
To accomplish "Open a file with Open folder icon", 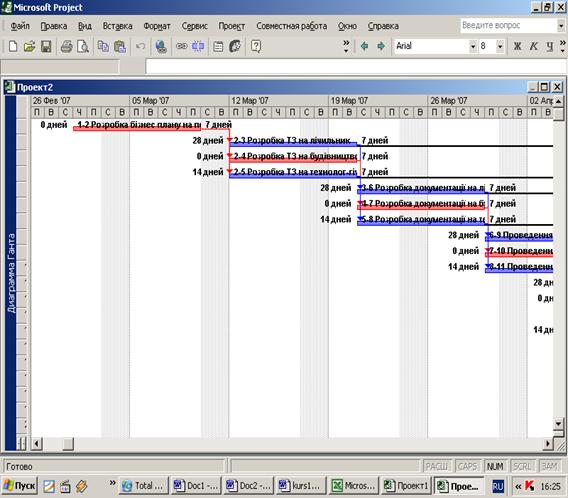I will coord(29,46).
